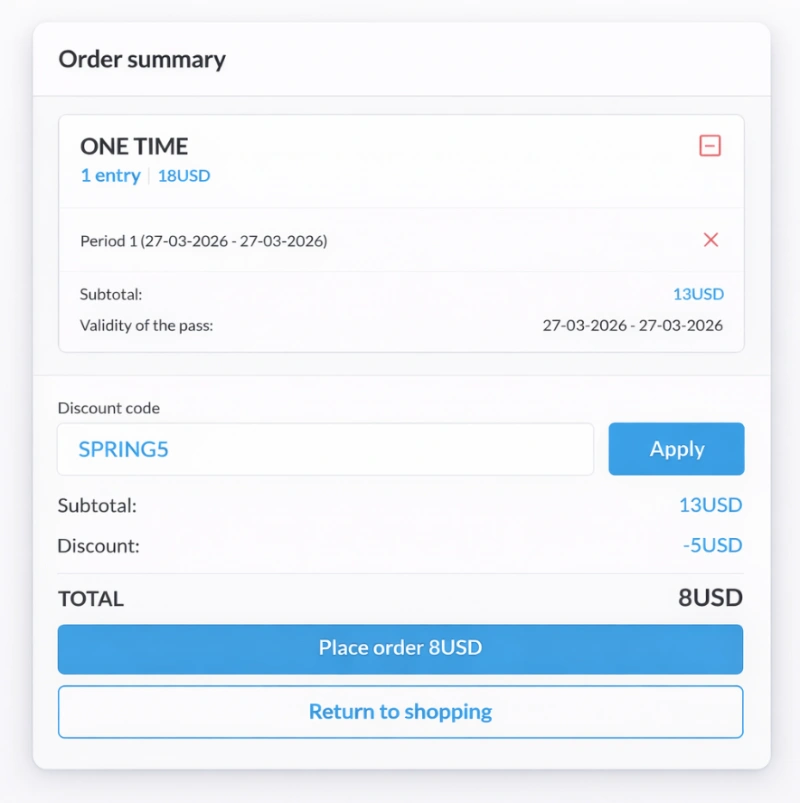Click the pass validity date range
800x803 pixels.
coord(632,325)
